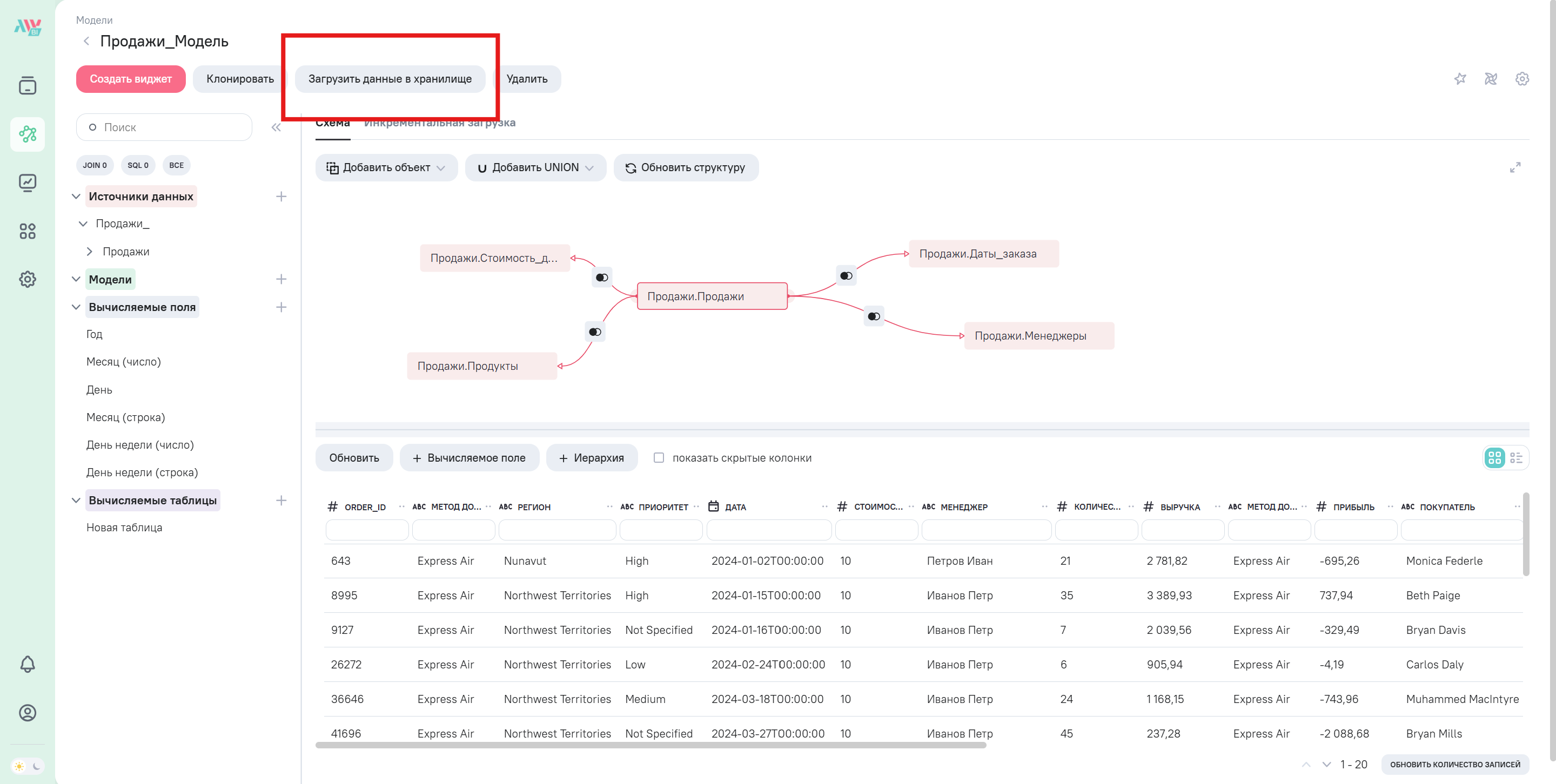Expand schema to fullscreen
Viewport: 1556px width, 784px height.
tap(1515, 167)
